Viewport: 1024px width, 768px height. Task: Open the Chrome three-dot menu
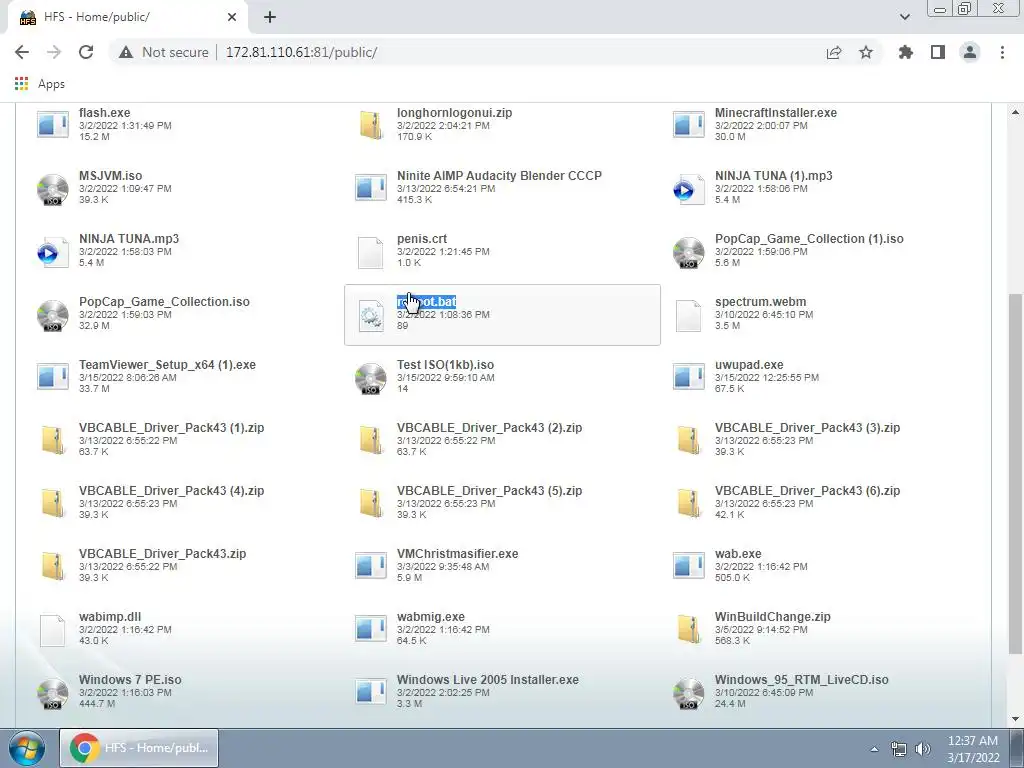tap(1002, 52)
